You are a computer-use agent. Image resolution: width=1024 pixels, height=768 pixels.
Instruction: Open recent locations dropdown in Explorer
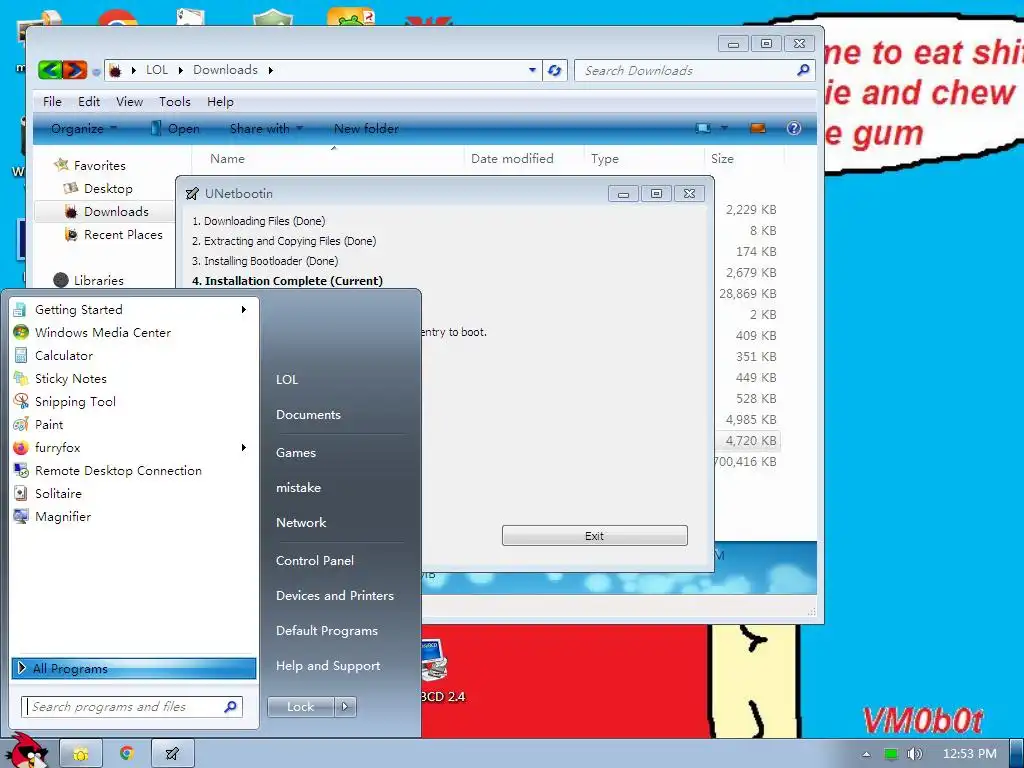(x=96, y=72)
